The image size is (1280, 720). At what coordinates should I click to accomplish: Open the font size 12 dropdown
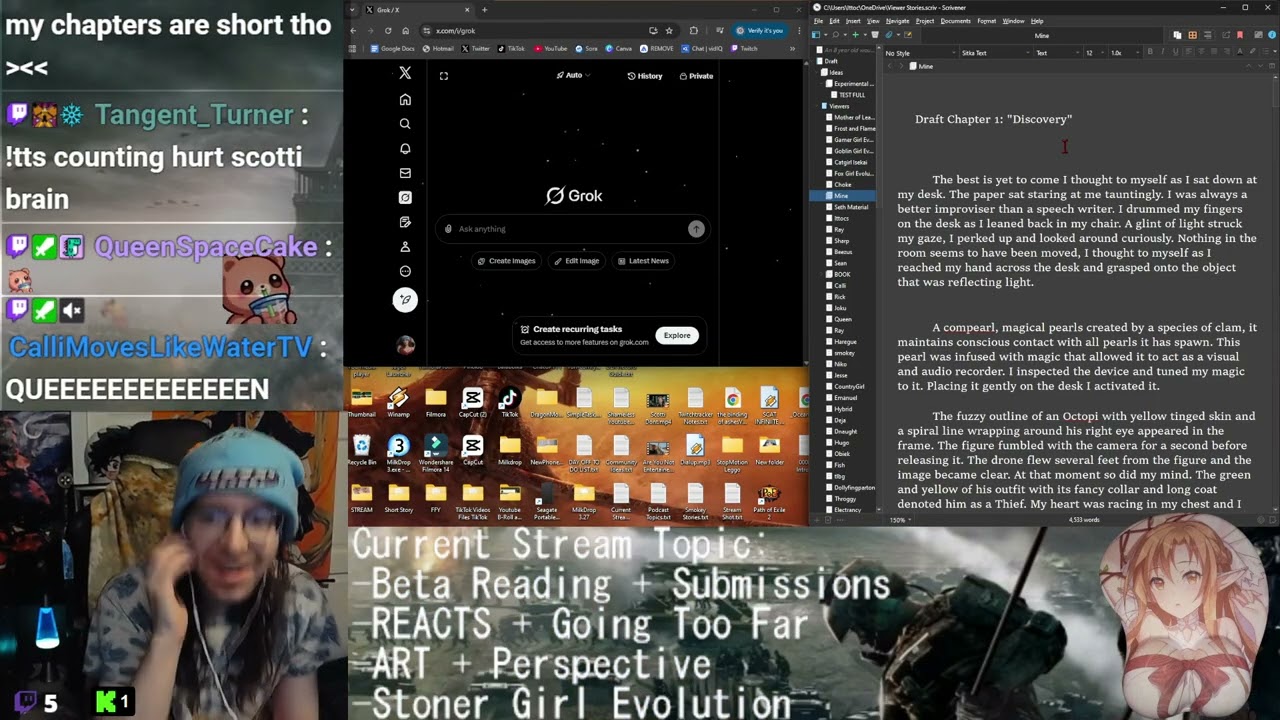tap(1094, 53)
